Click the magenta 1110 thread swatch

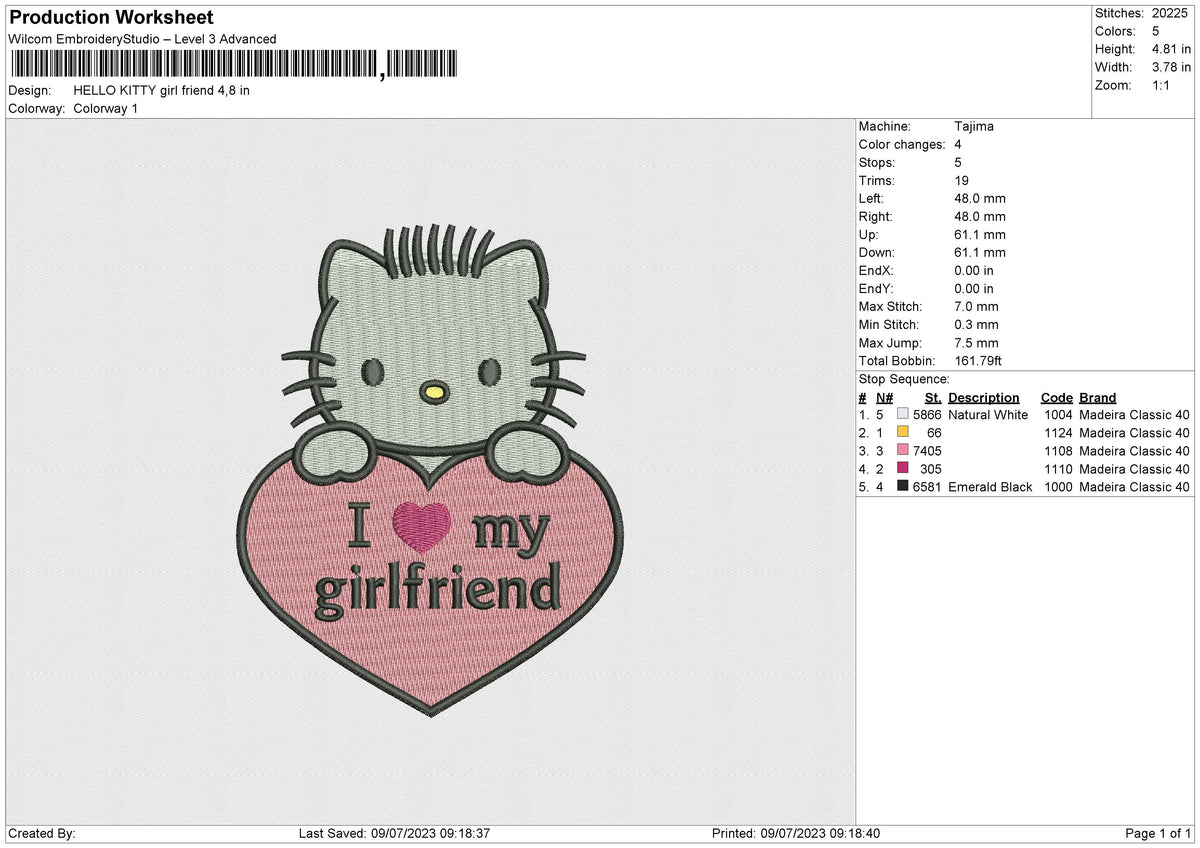tap(903, 468)
